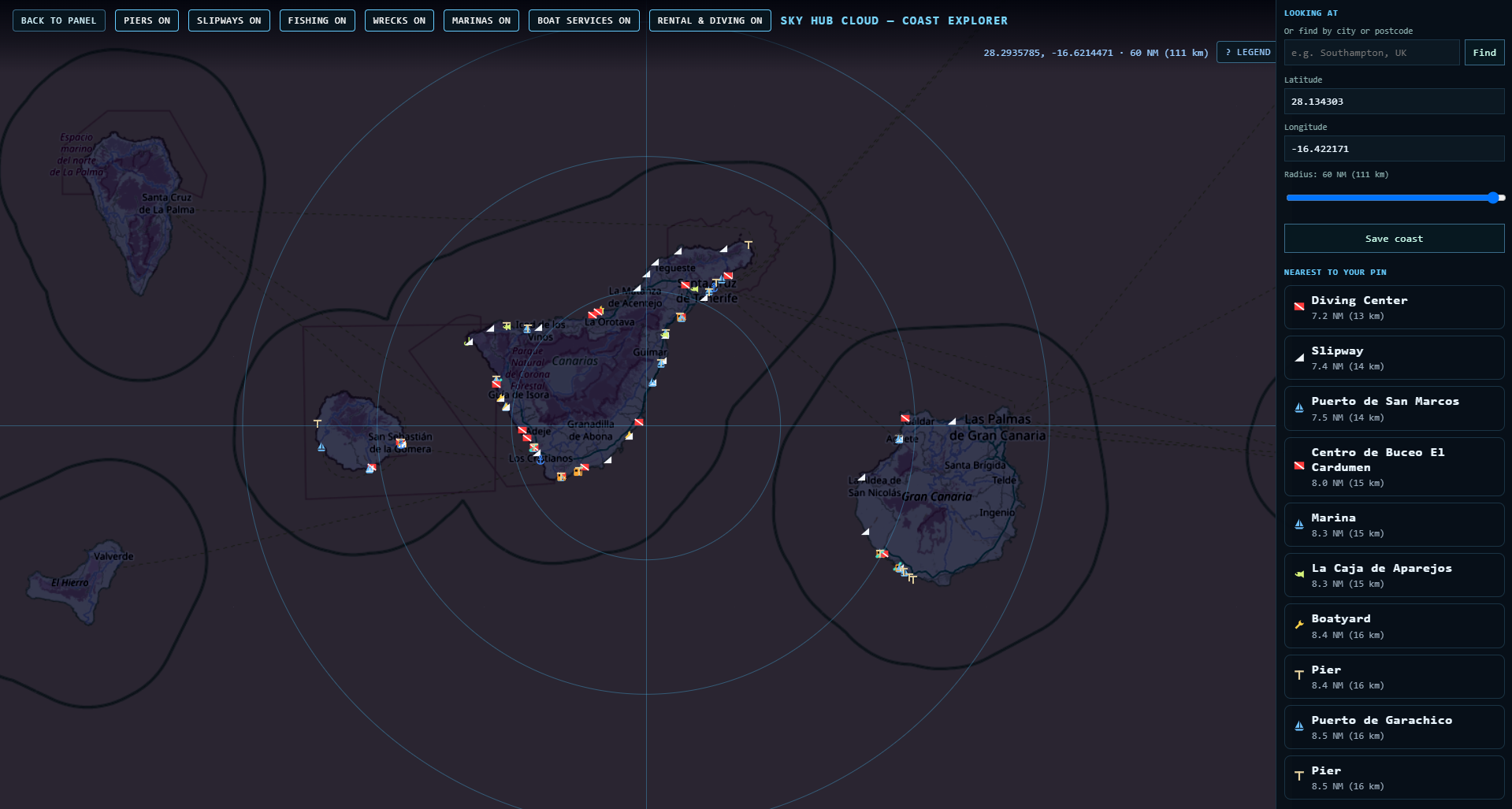
Task: Click the slipway marker near La Aldea de San Nicolás
Action: pyautogui.click(x=861, y=477)
